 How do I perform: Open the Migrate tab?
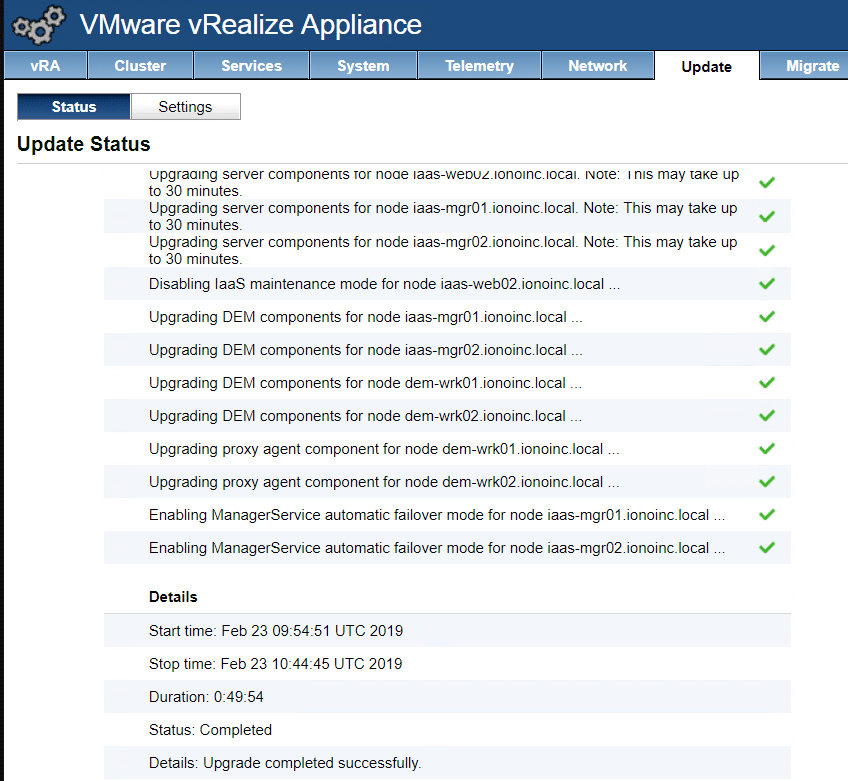812,66
